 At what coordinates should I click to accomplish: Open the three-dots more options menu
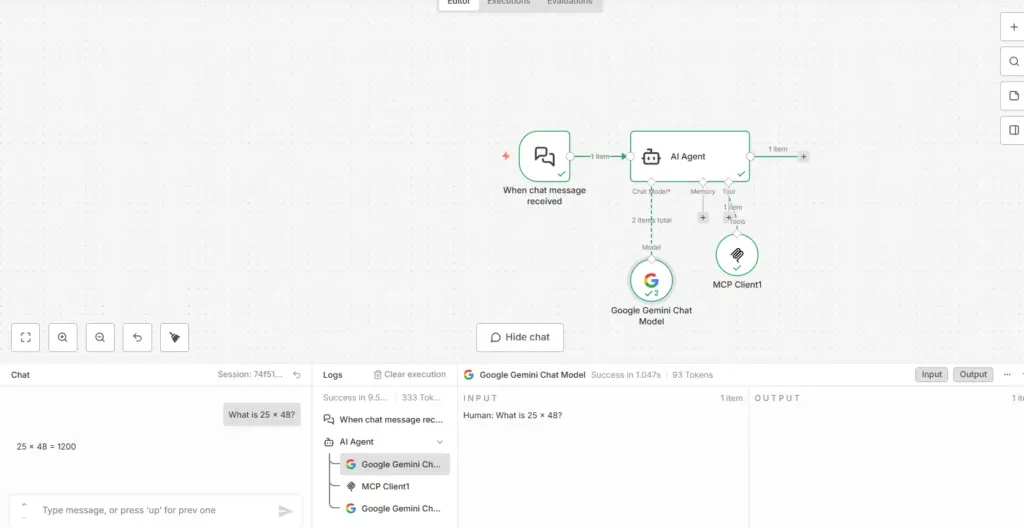pos(1007,374)
